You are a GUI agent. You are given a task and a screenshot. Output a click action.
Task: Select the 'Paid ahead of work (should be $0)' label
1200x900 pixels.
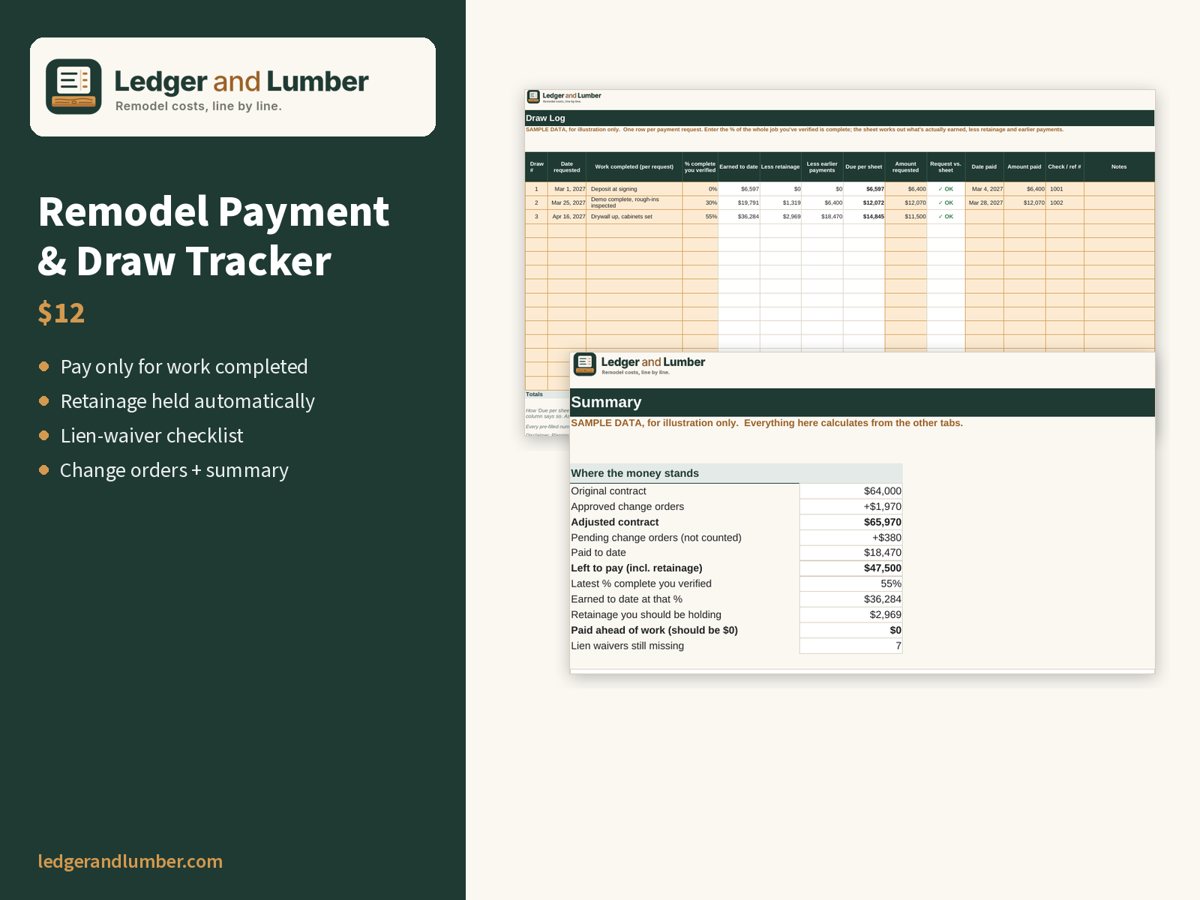pos(654,630)
